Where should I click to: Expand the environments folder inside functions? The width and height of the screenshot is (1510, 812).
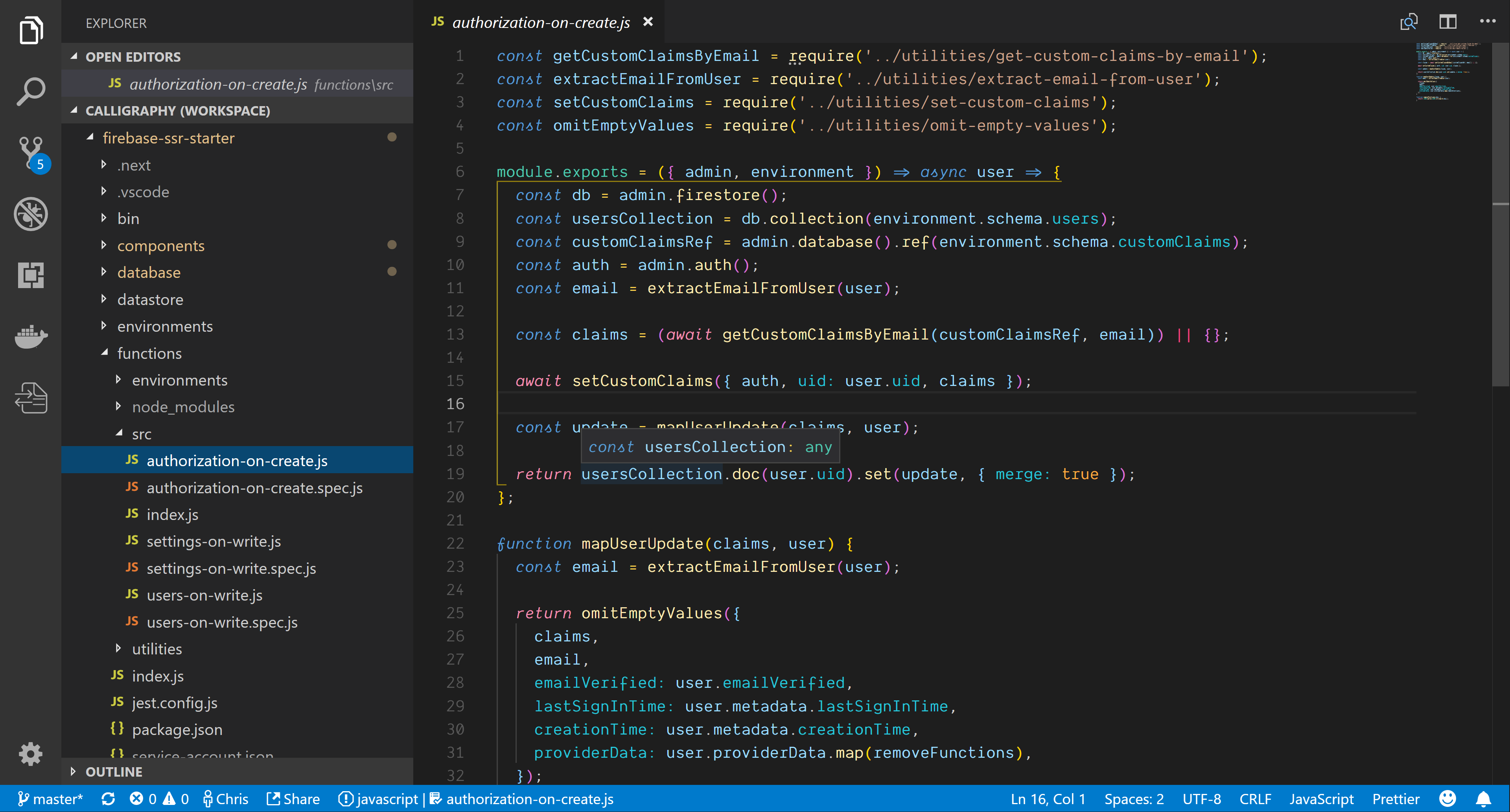(x=237, y=380)
